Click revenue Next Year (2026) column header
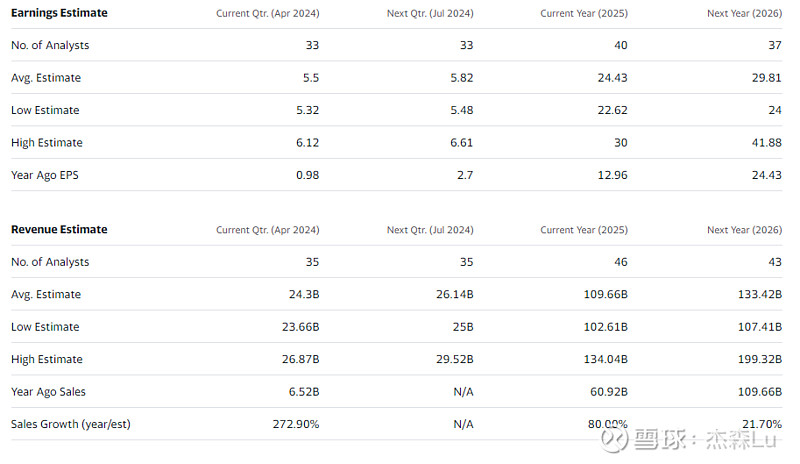Image resolution: width=800 pixels, height=464 pixels. pos(744,230)
